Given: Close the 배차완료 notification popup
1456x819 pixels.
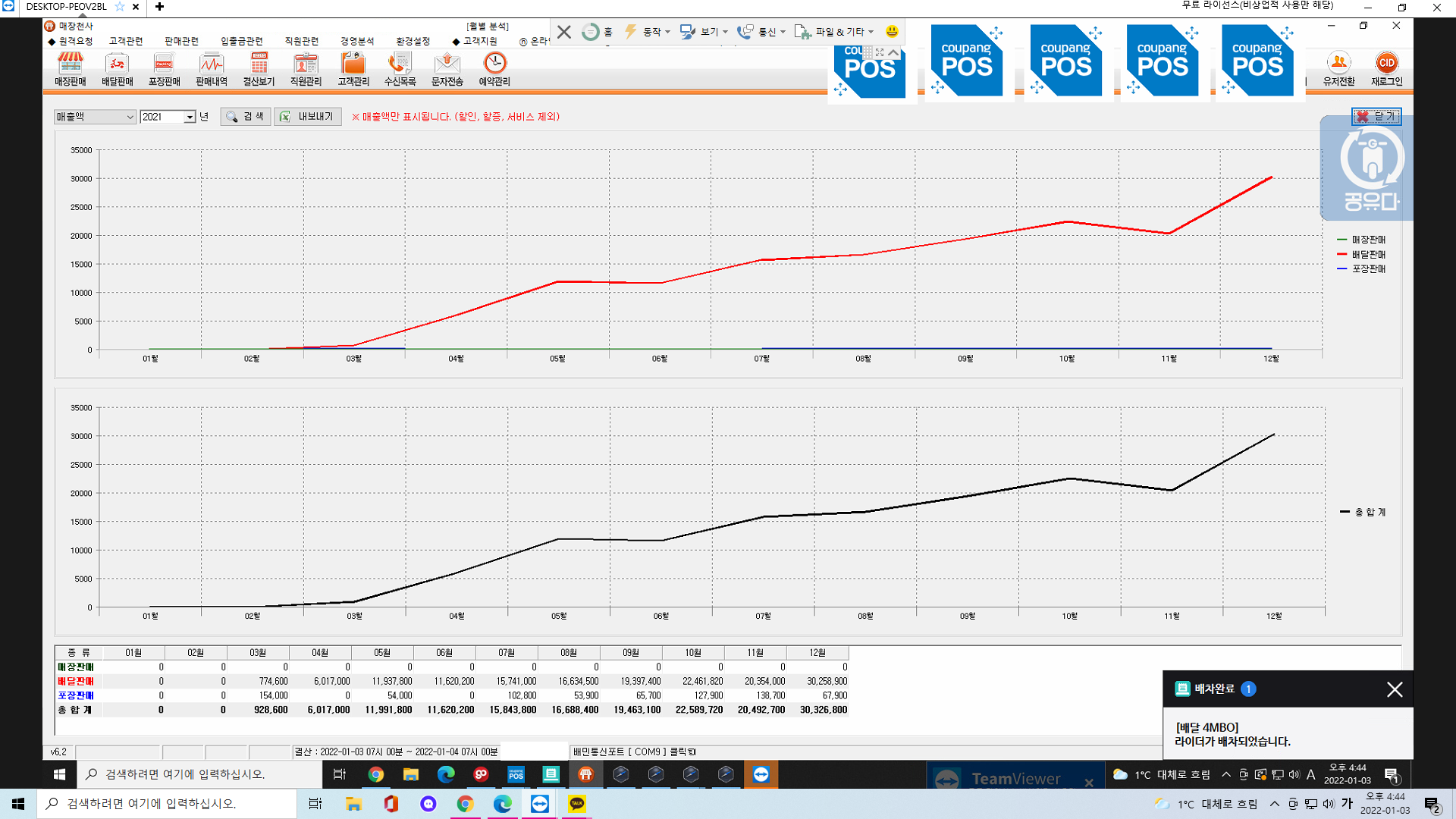Looking at the screenshot, I should 1394,689.
